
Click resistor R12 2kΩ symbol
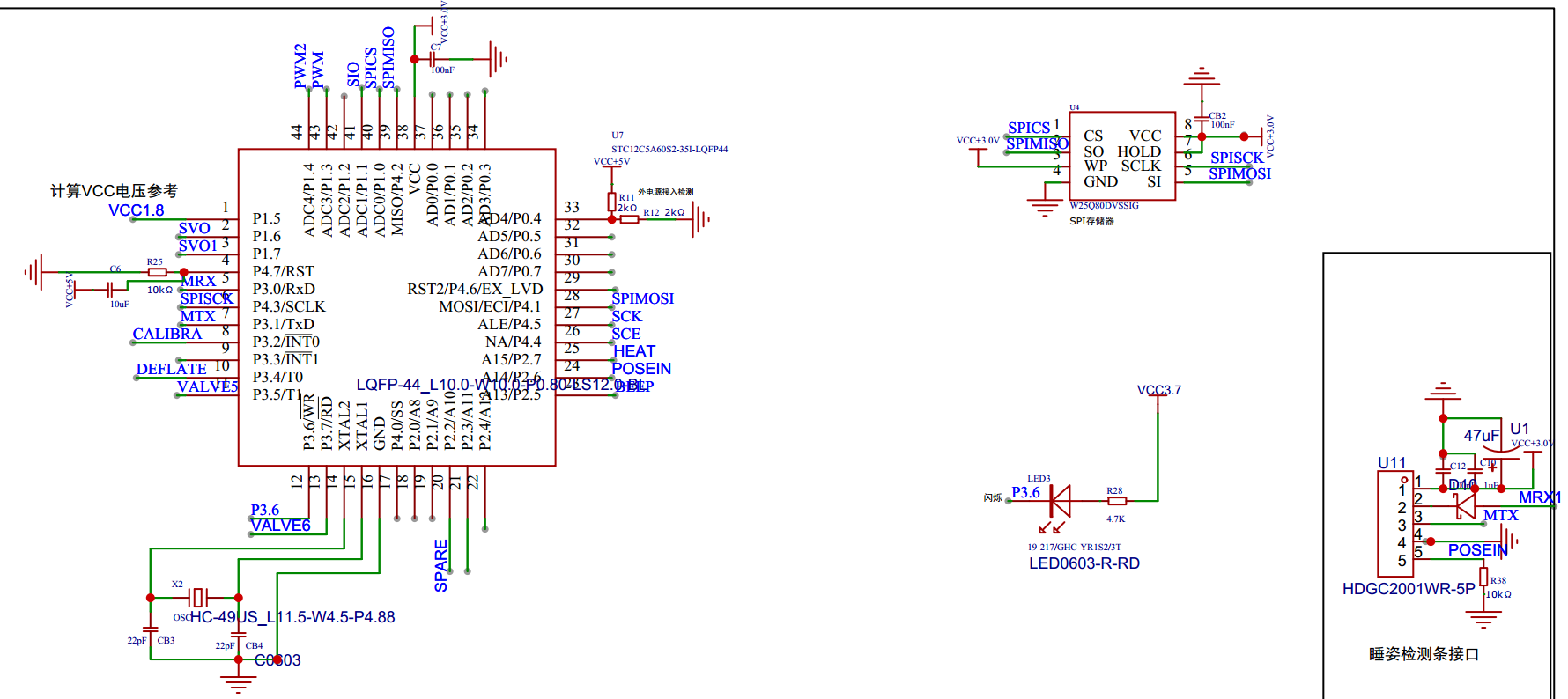point(629,218)
